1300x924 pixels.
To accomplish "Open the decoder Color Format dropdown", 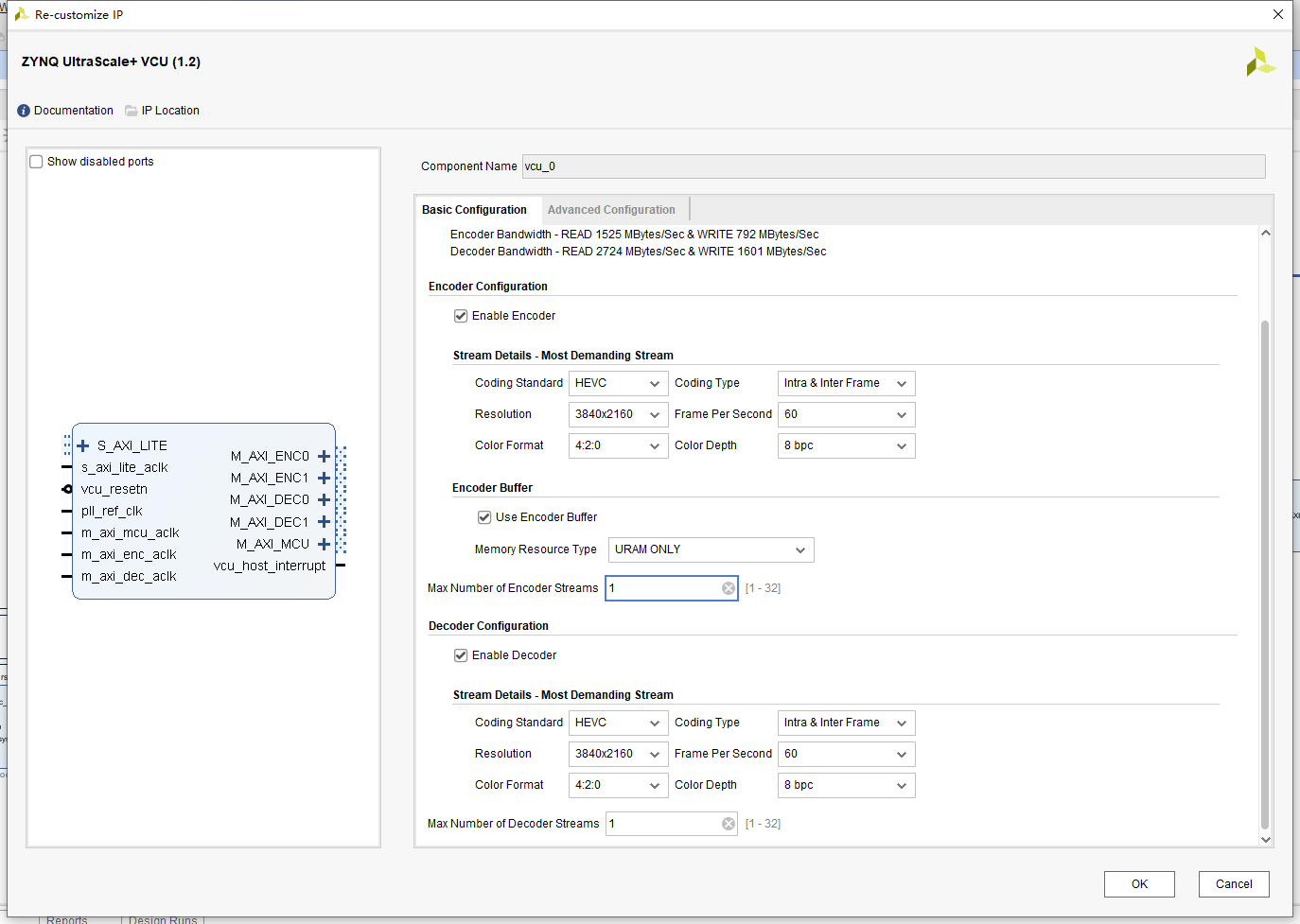I will click(619, 785).
